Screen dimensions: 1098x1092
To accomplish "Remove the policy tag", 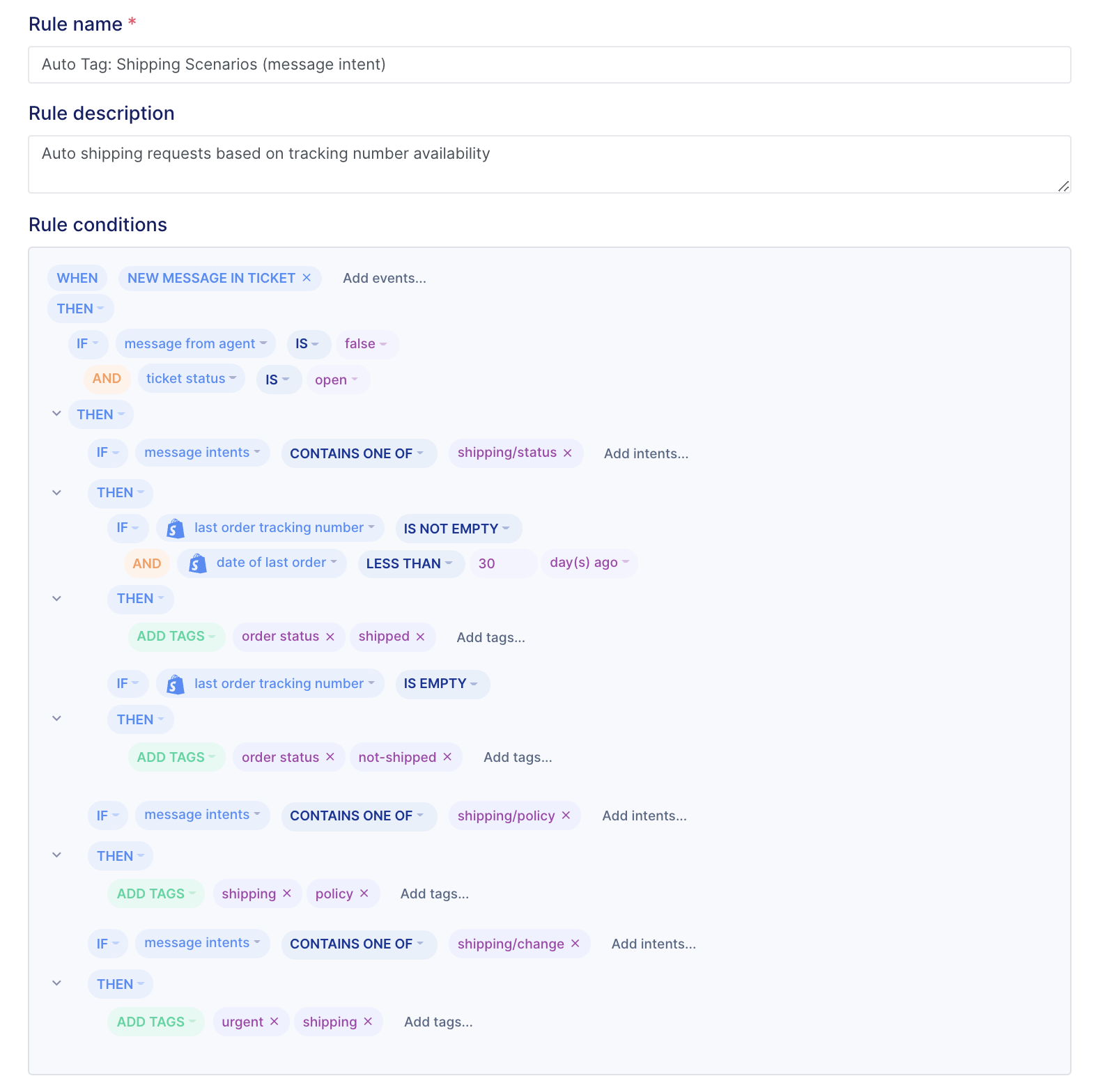I will (364, 894).
